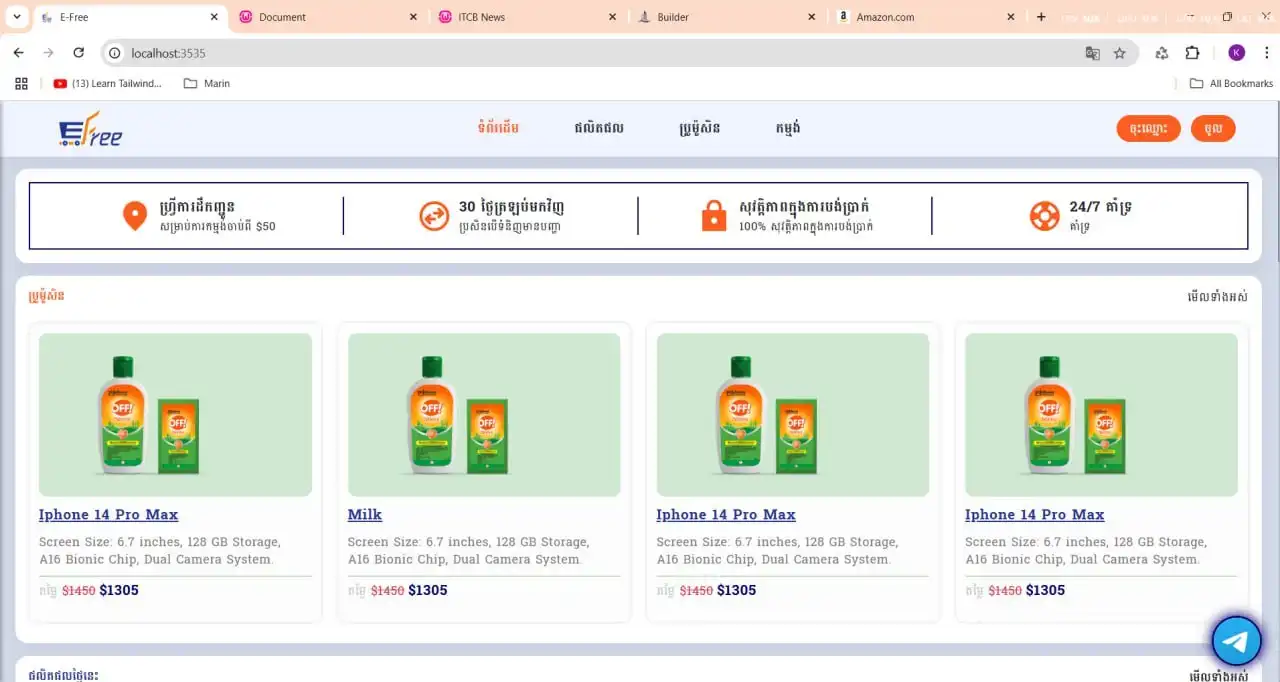This screenshot has width=1280, height=682.
Task: Click the first card's product image
Action: click(175, 415)
